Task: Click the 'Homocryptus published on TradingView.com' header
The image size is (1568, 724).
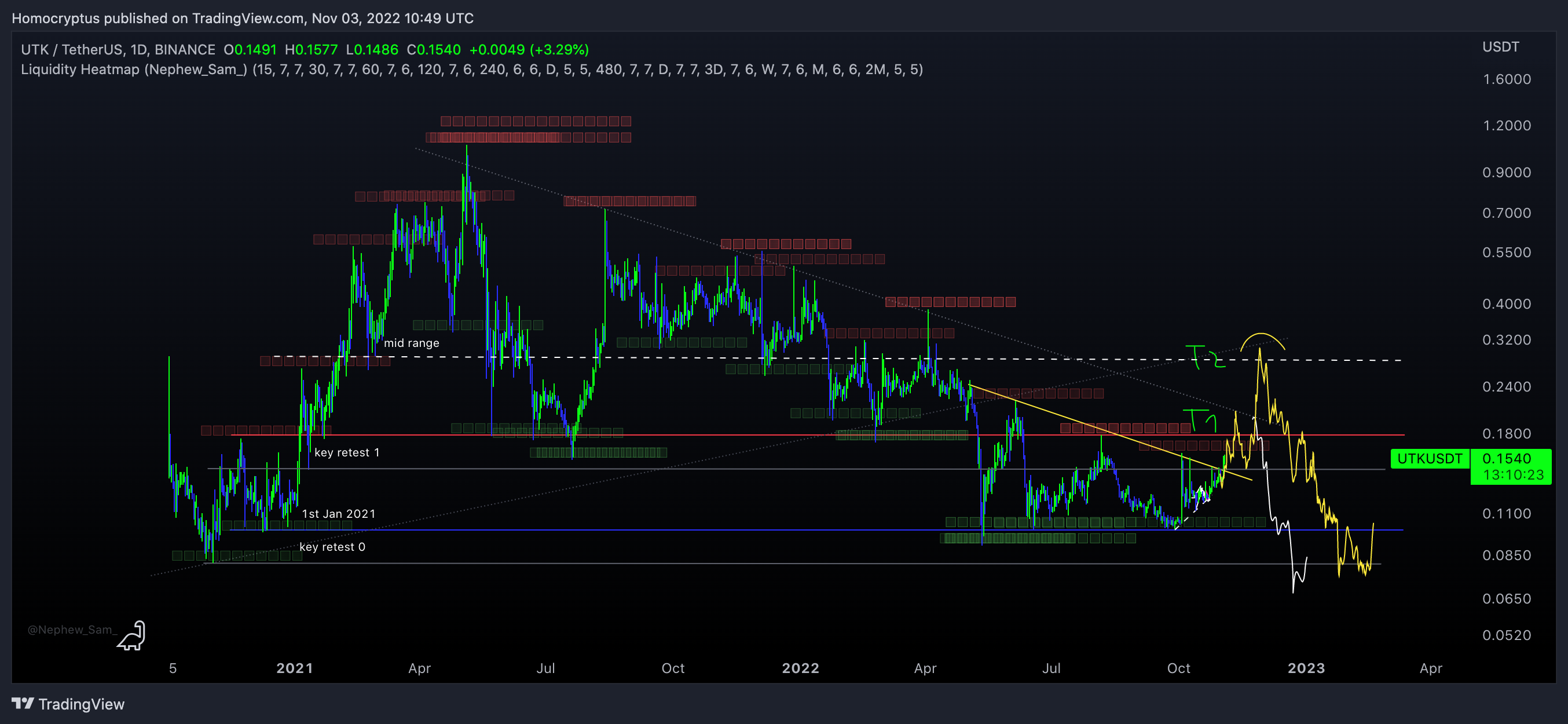Action: pyautogui.click(x=157, y=19)
